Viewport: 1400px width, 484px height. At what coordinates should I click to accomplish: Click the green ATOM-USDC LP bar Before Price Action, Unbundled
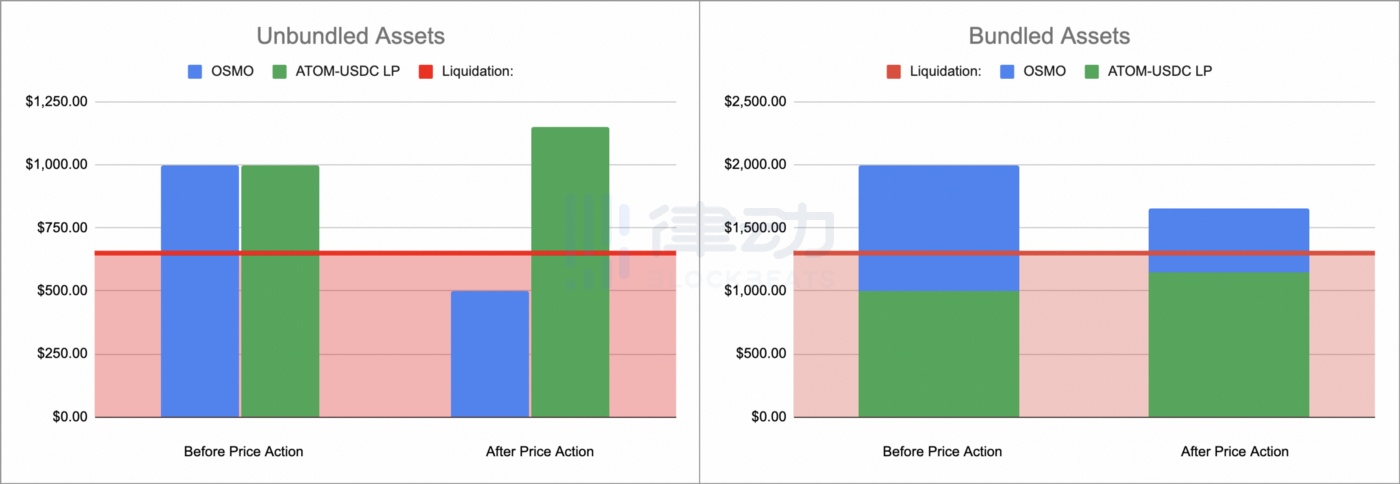coord(280,291)
